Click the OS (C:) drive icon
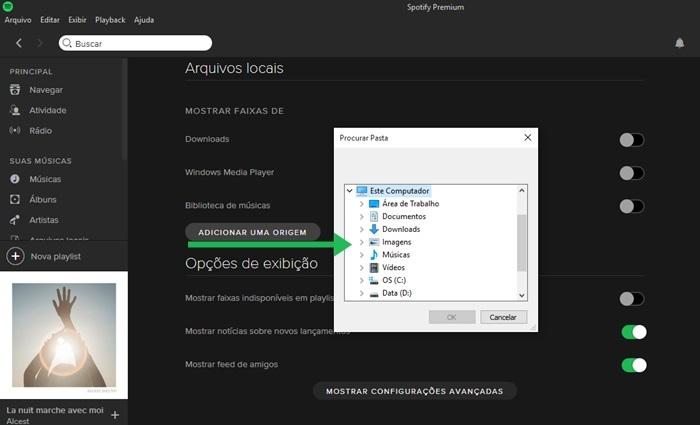 pyautogui.click(x=374, y=280)
